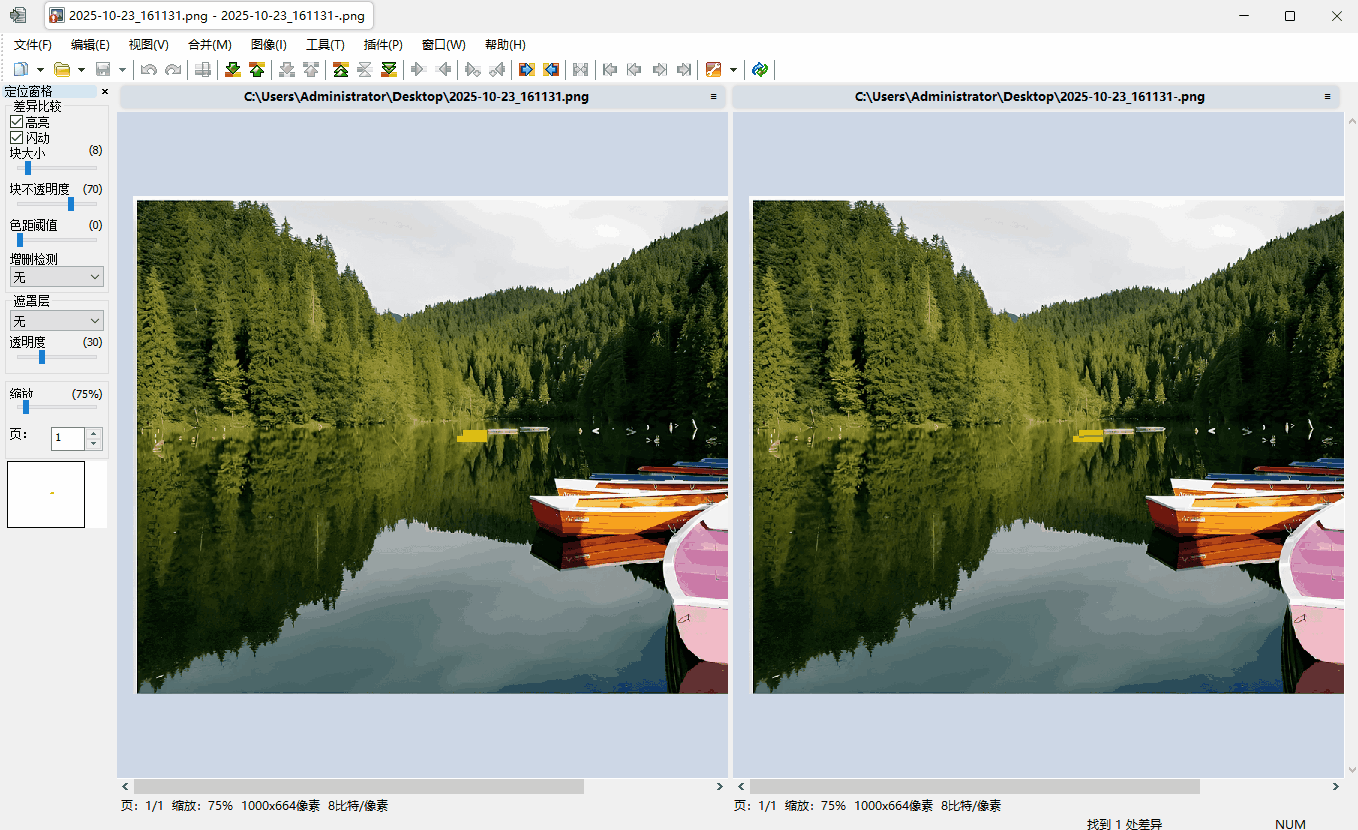Viewport: 1358px width, 830px height.
Task: Toggle the 高亮 checkbox
Action: pos(17,121)
